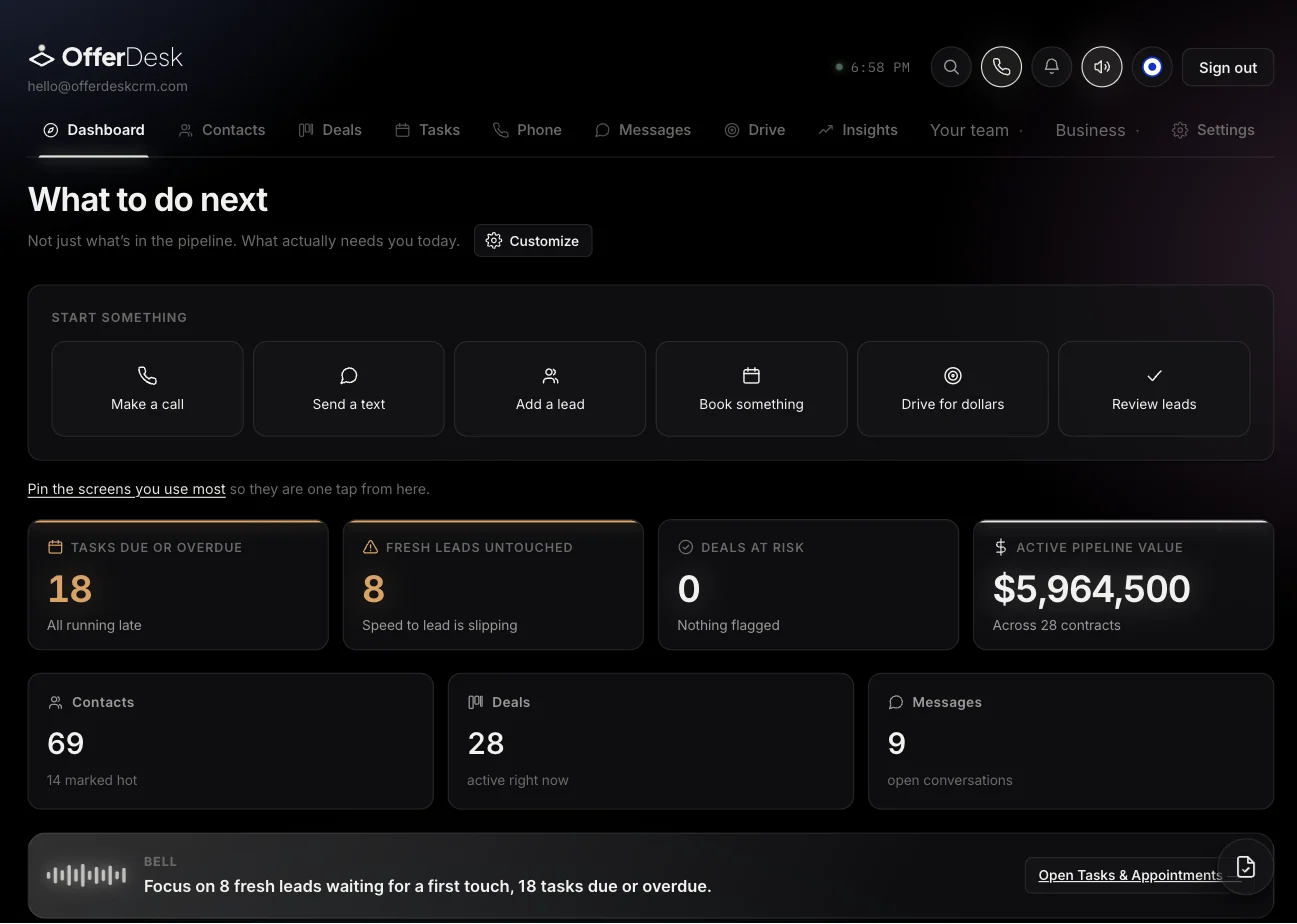Open the Phone tab
The image size is (1297, 924).
527,130
